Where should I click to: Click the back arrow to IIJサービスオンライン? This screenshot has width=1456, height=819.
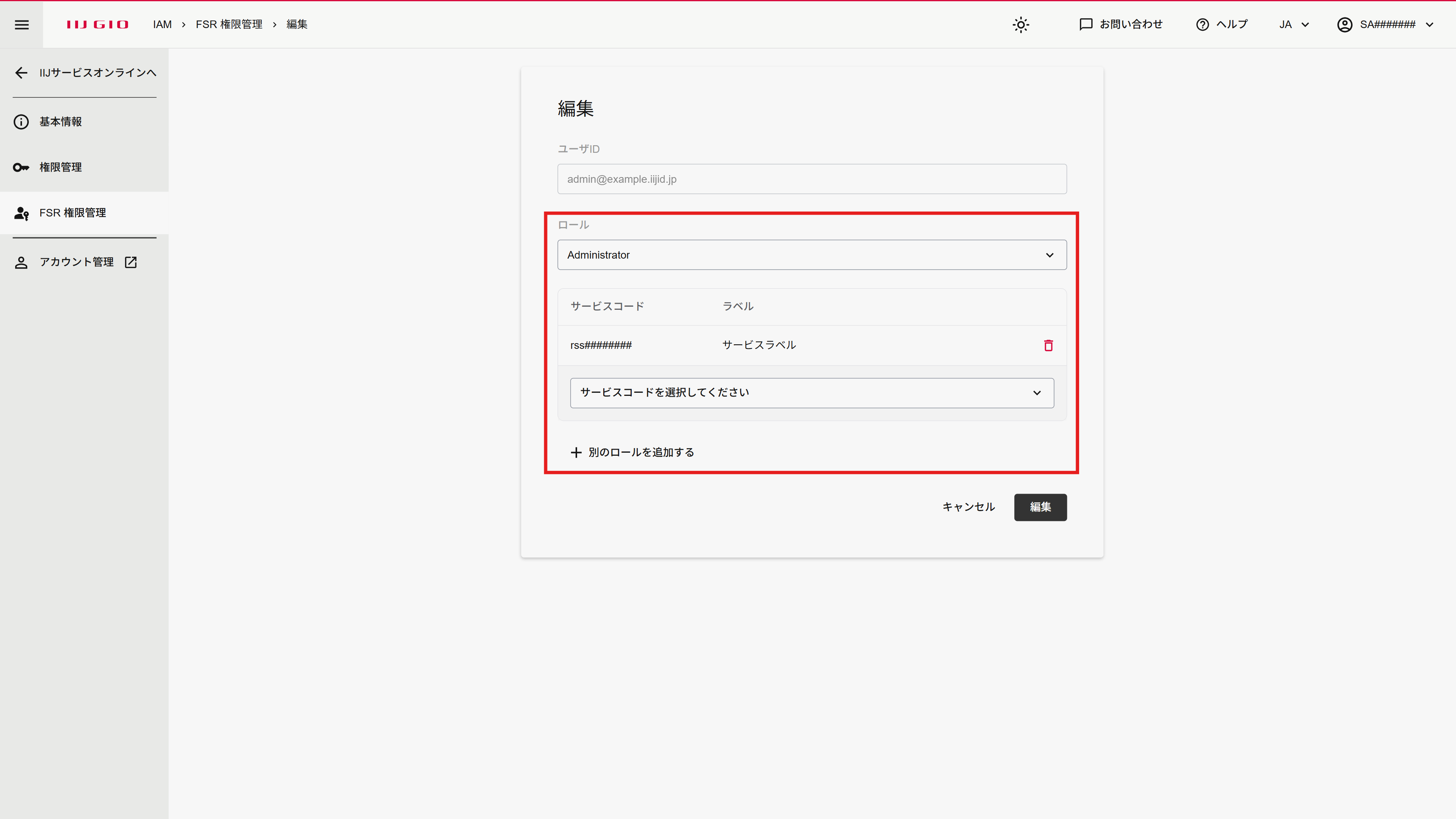coord(22,72)
